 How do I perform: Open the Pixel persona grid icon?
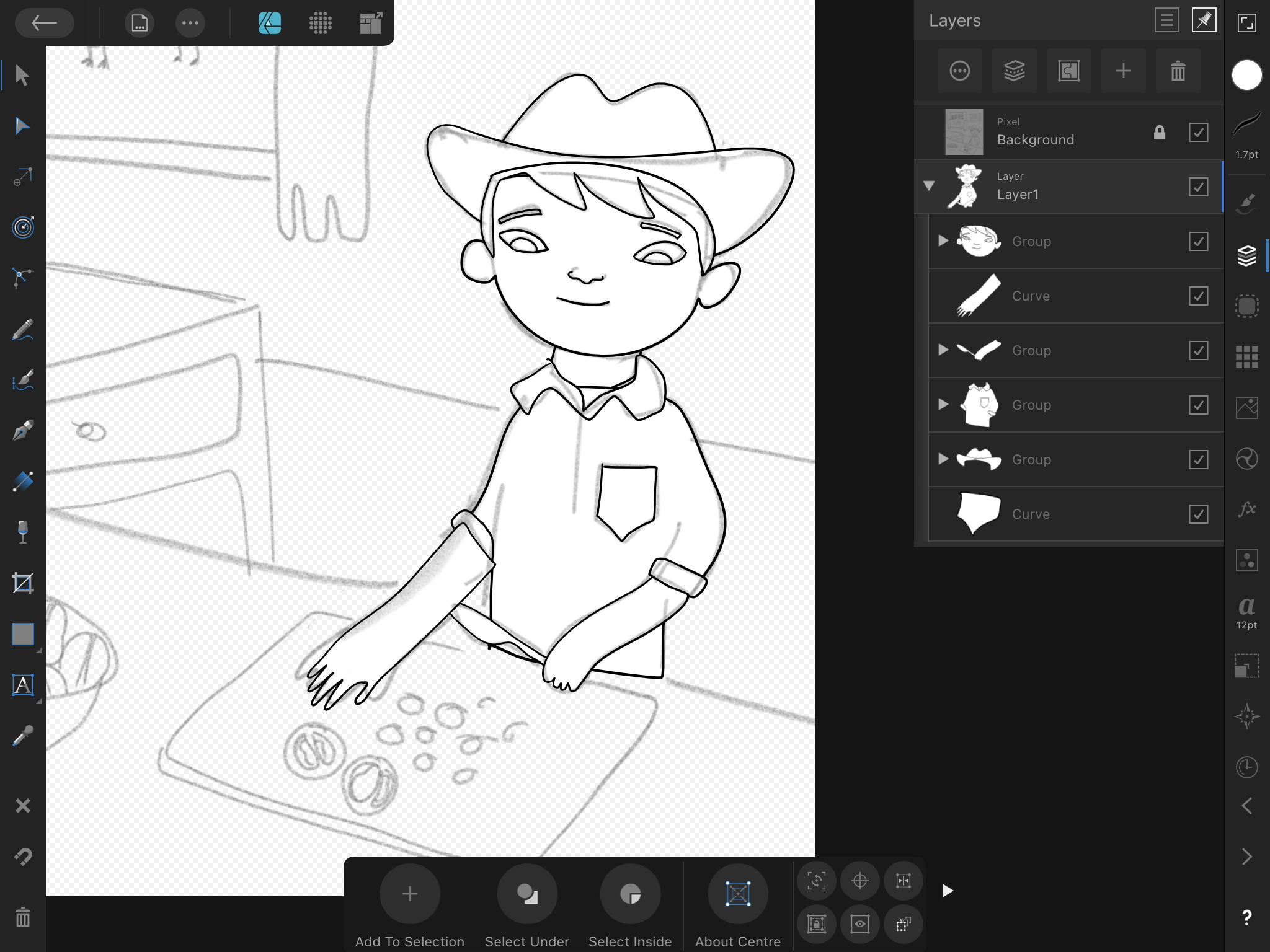click(320, 24)
